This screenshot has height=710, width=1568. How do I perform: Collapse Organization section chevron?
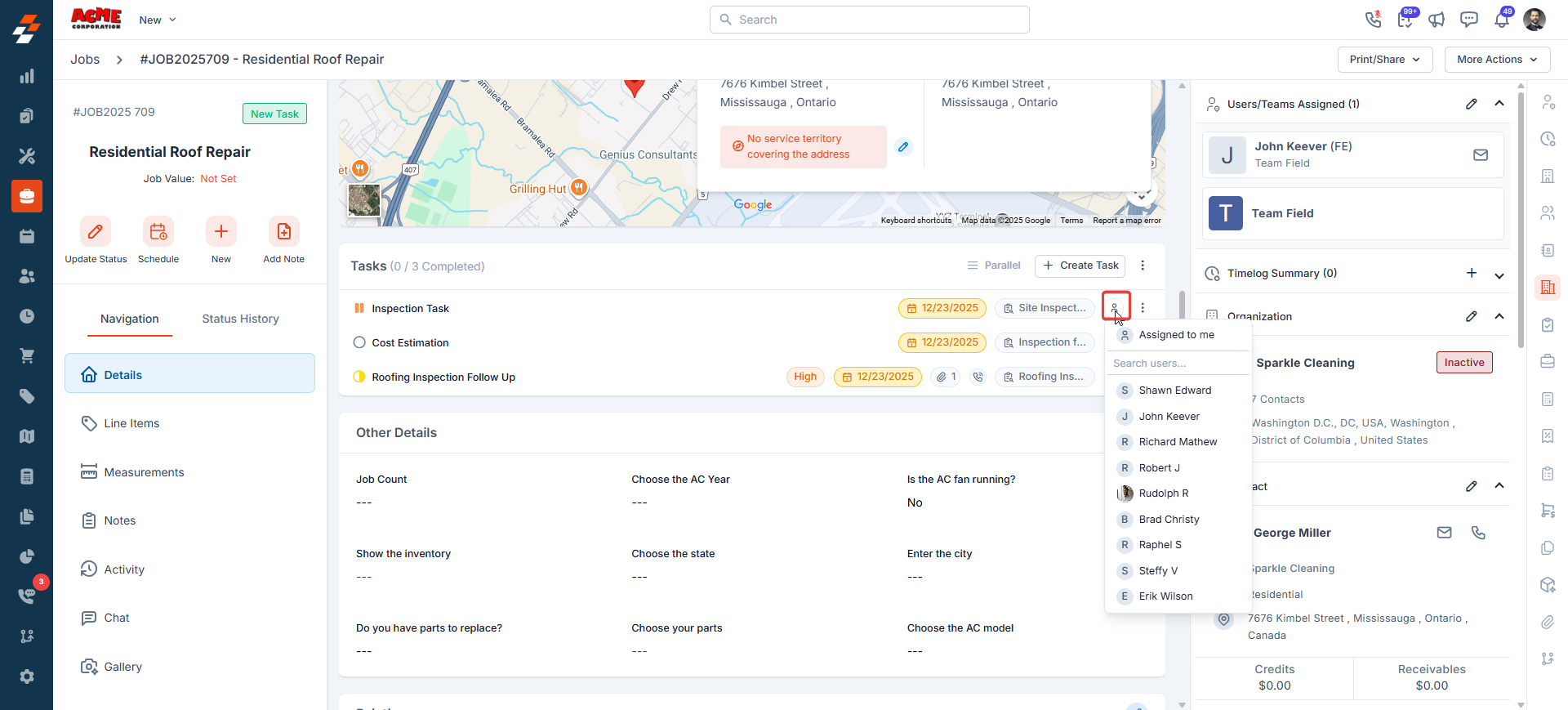pos(1499,316)
